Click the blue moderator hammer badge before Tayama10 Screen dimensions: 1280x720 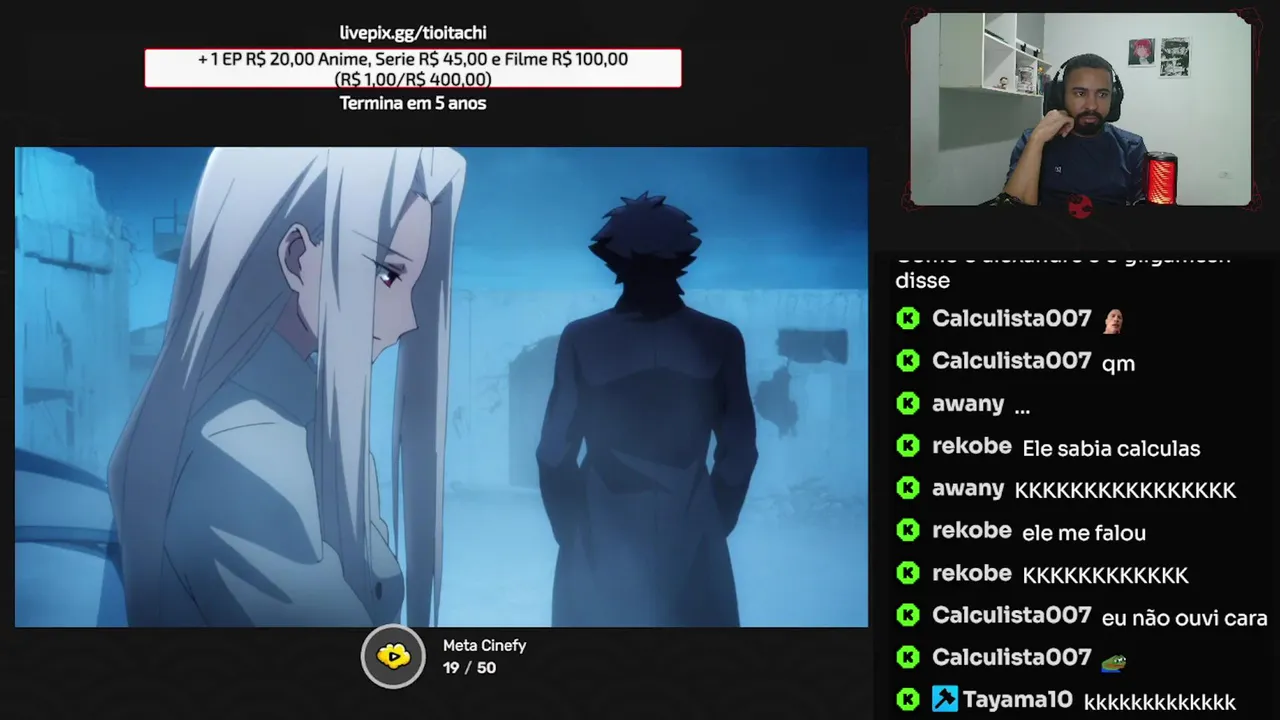(x=945, y=699)
